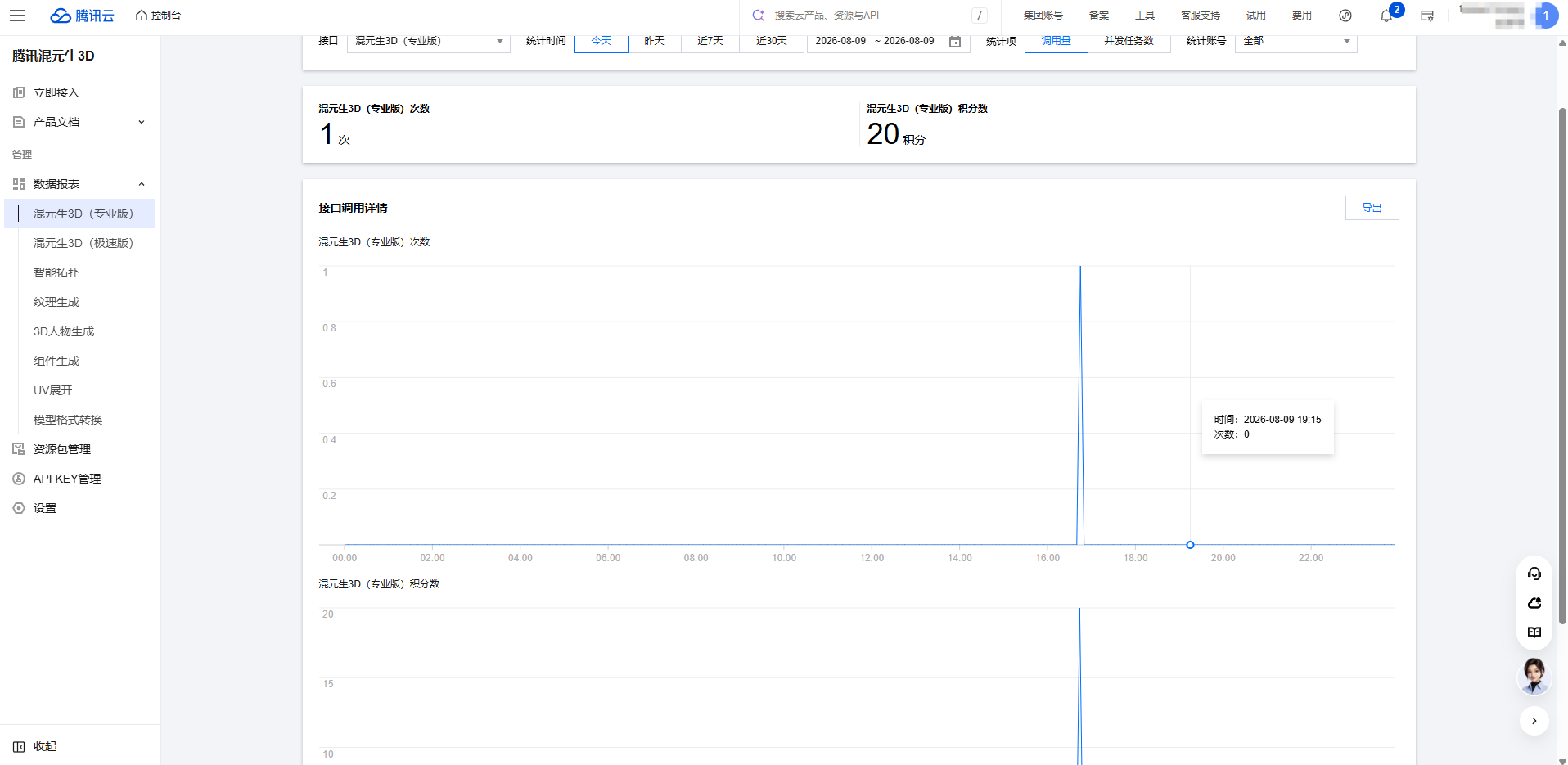
Task: Click the card-with-gear icon in the top bar
Action: pos(1427,16)
